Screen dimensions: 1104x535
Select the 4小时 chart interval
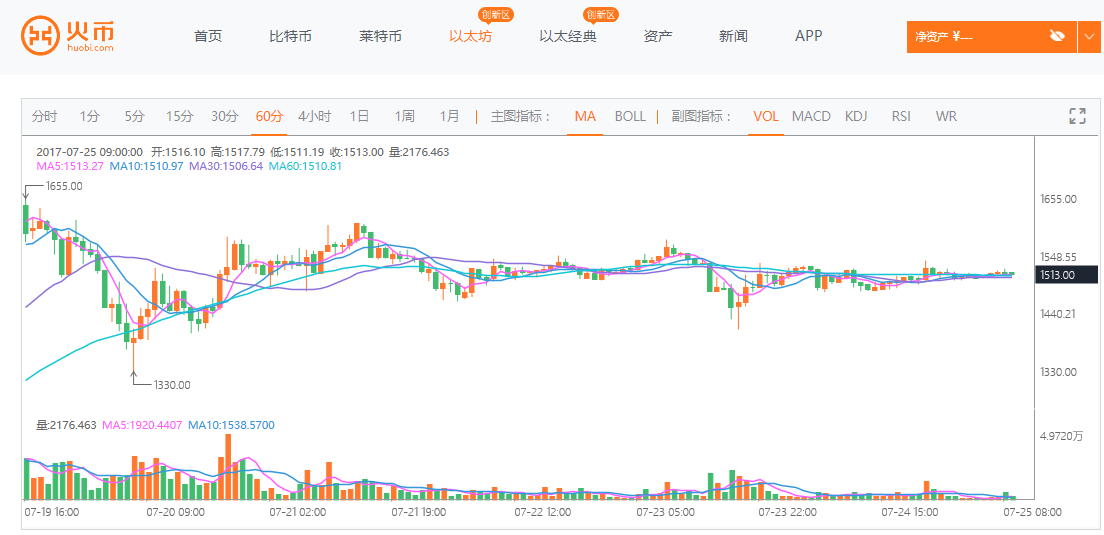tap(314, 116)
